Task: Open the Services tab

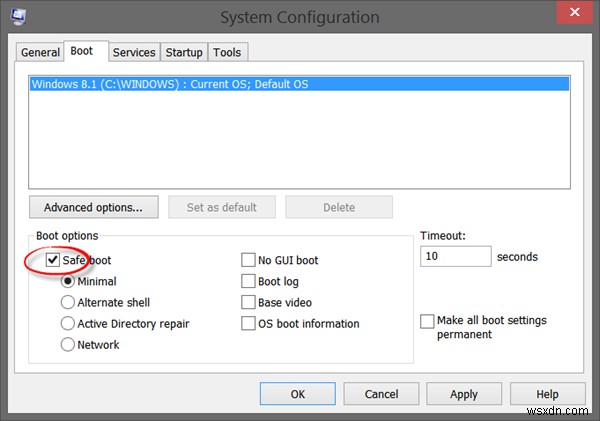Action: pyautogui.click(x=133, y=52)
